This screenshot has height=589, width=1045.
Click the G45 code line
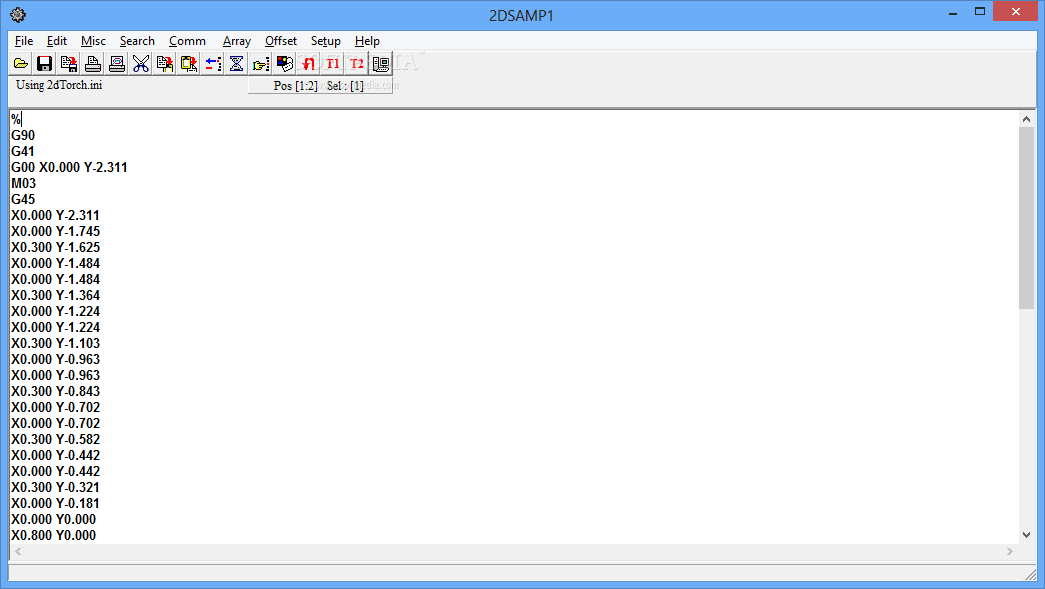(23, 199)
